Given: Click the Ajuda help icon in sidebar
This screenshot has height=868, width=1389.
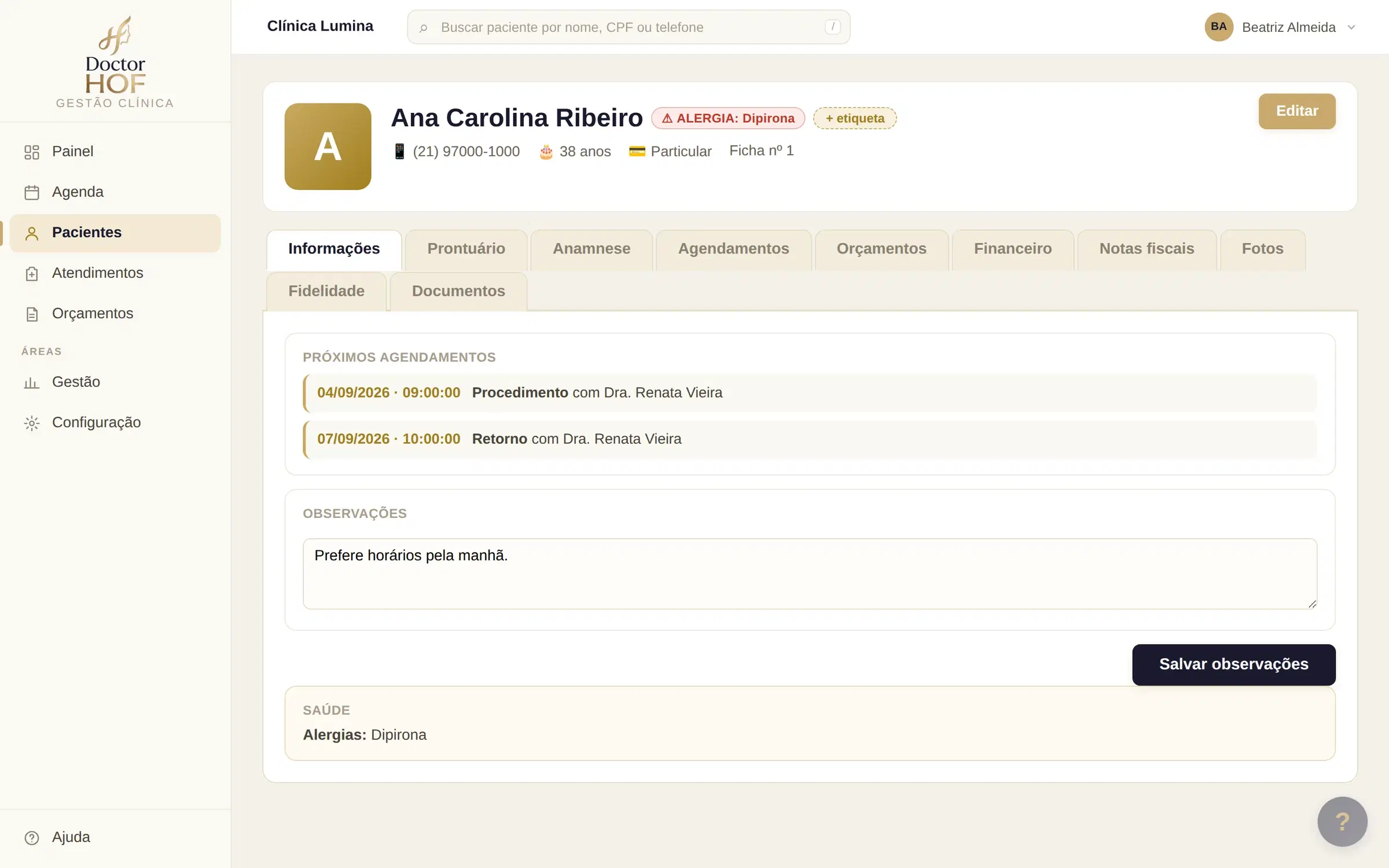Looking at the screenshot, I should click(32, 837).
